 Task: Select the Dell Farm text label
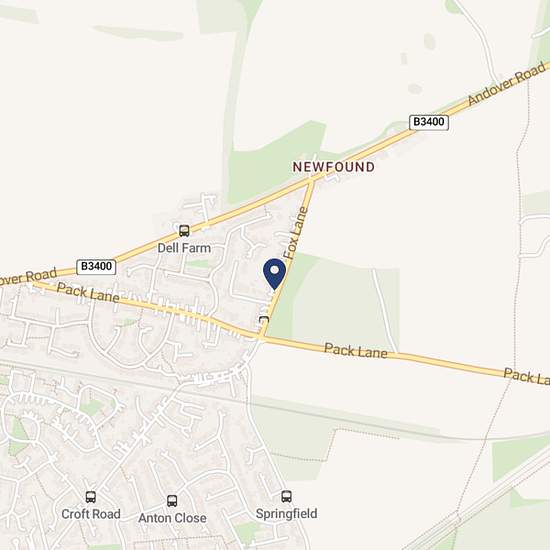point(184,248)
